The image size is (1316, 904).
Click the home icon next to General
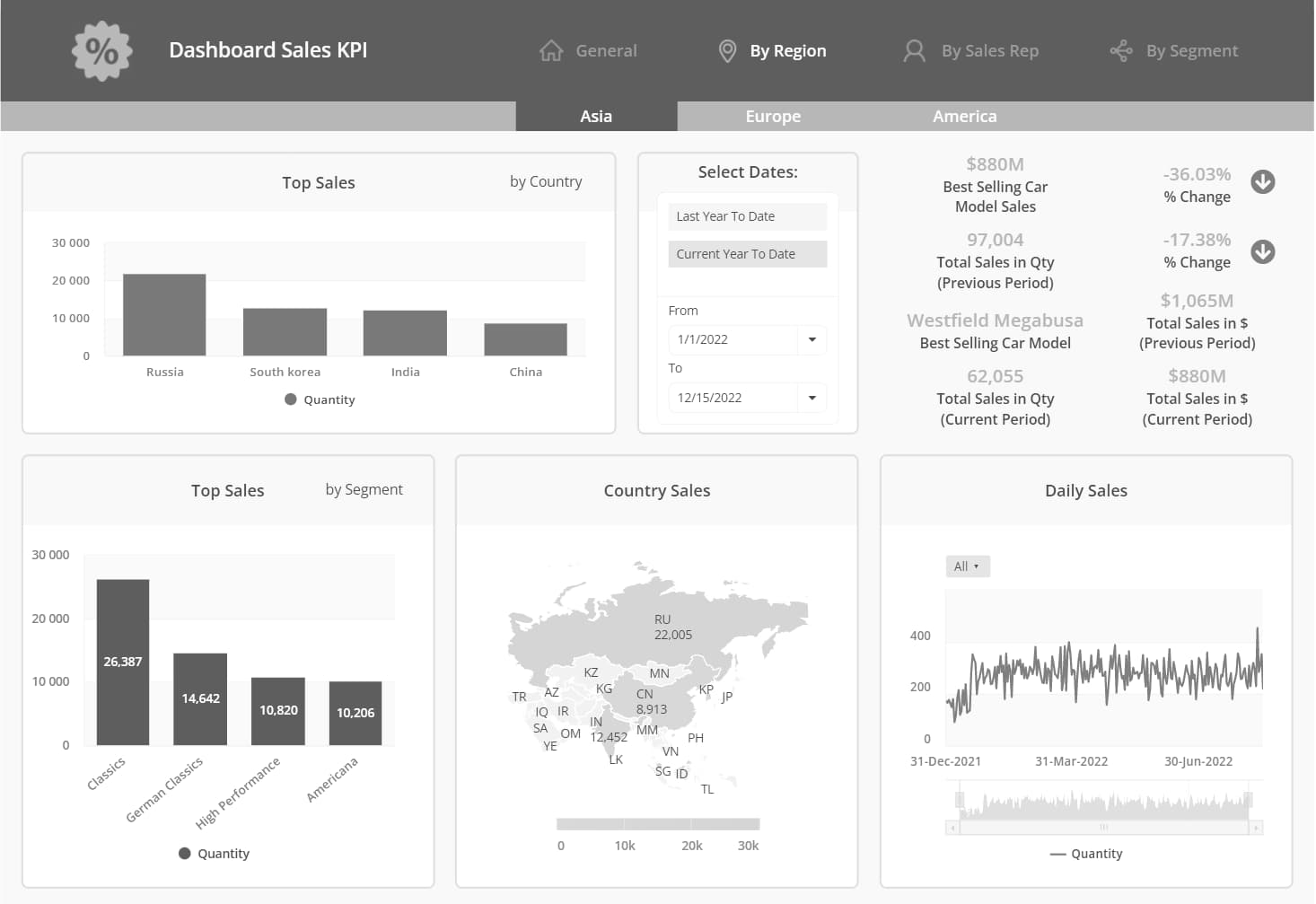click(551, 51)
